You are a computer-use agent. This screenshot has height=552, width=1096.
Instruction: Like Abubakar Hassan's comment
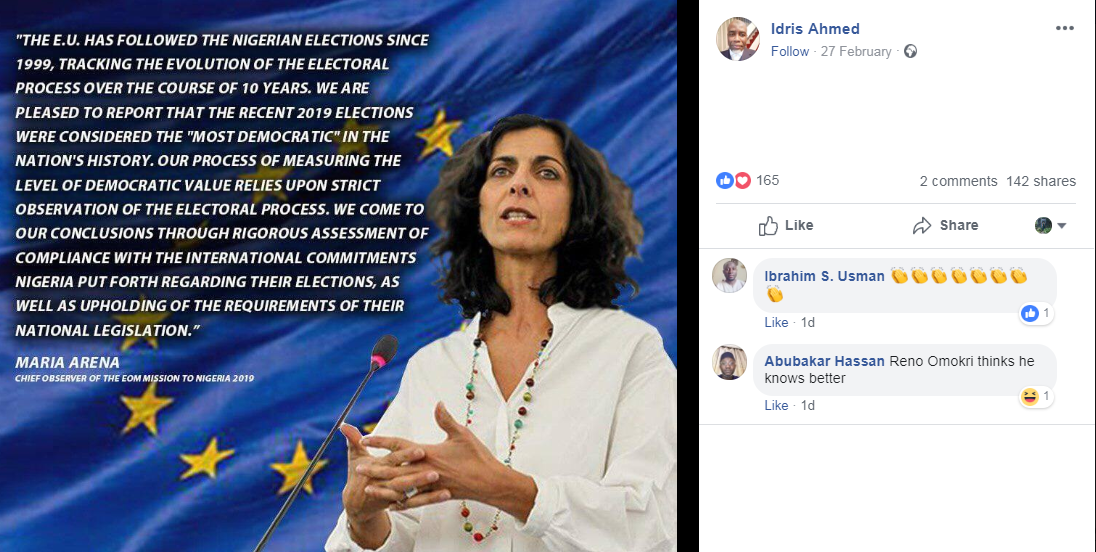point(776,405)
